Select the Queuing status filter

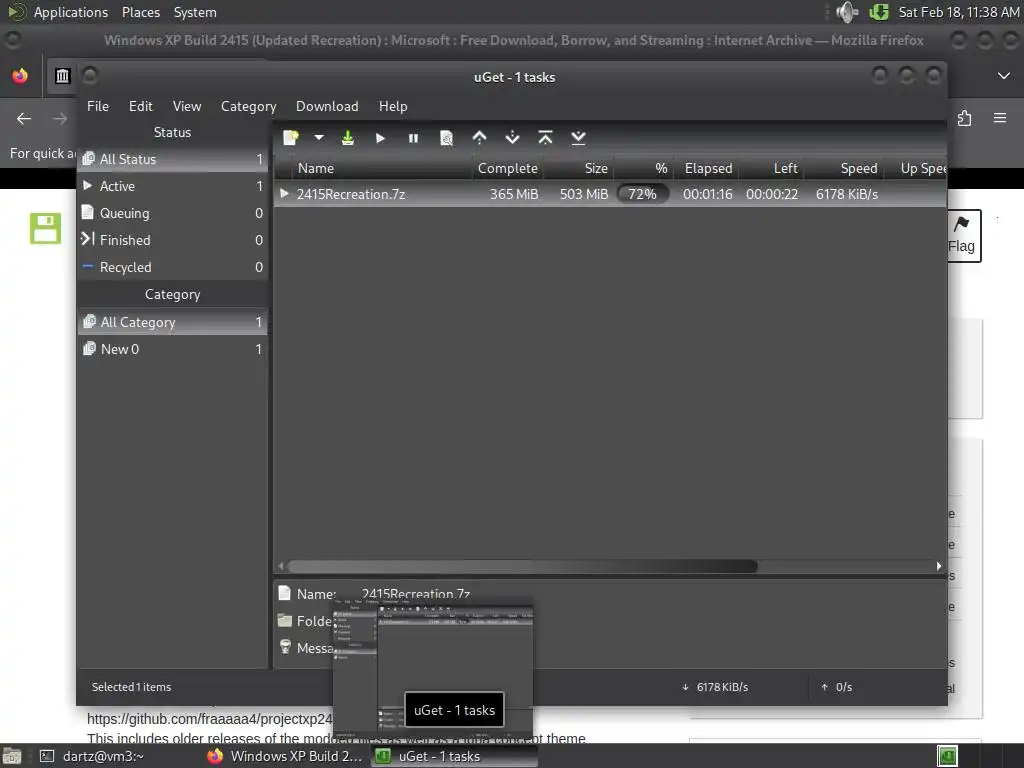pos(172,213)
